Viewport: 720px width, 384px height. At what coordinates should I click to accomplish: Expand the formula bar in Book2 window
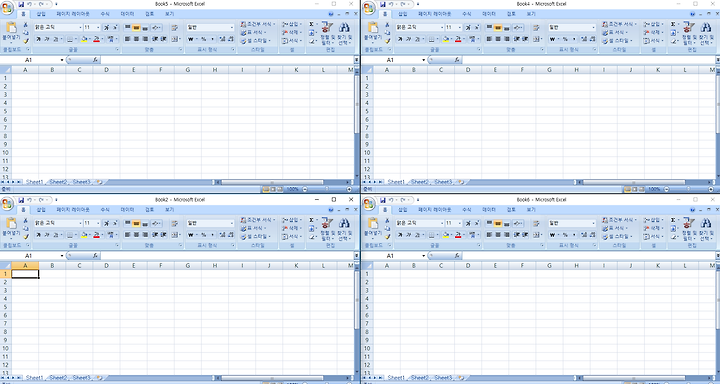(x=356, y=255)
